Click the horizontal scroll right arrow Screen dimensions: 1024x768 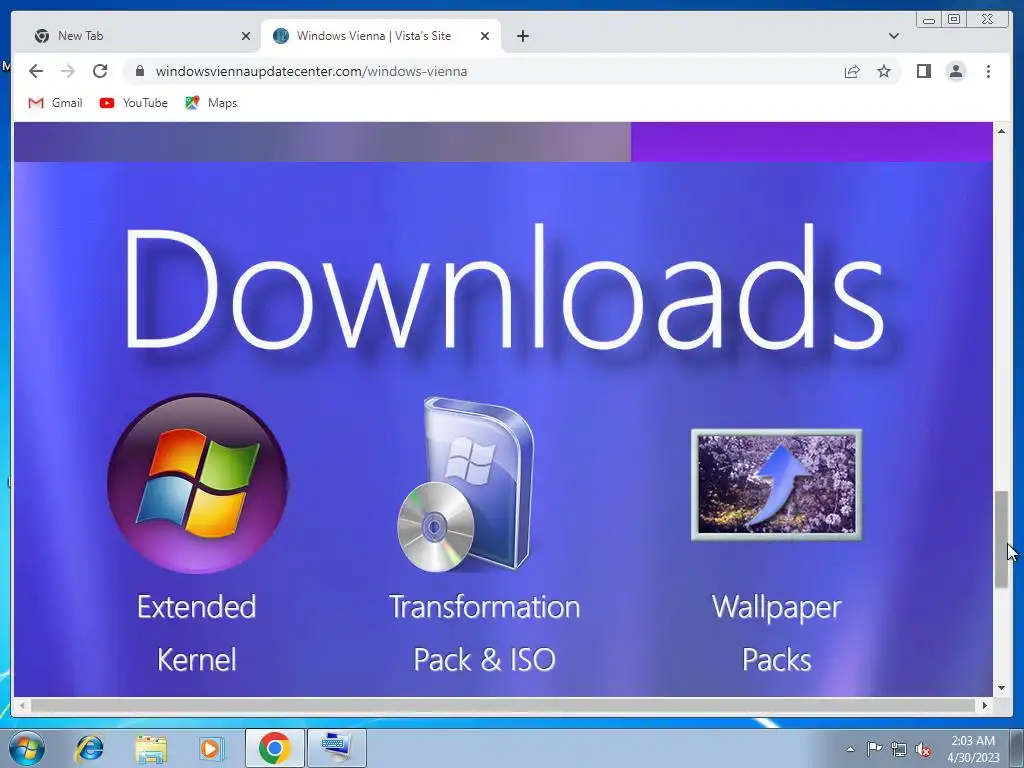(x=985, y=705)
